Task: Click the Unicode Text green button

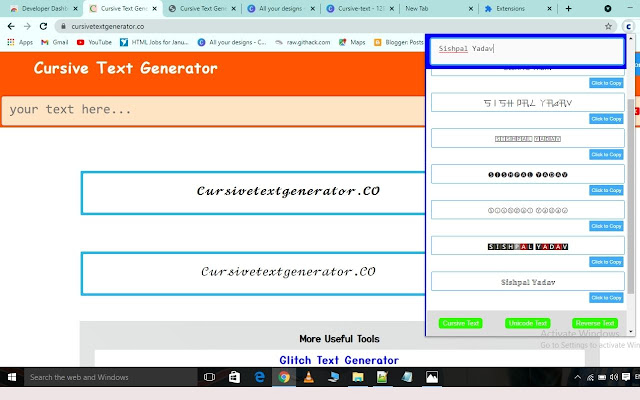Action: tap(527, 323)
